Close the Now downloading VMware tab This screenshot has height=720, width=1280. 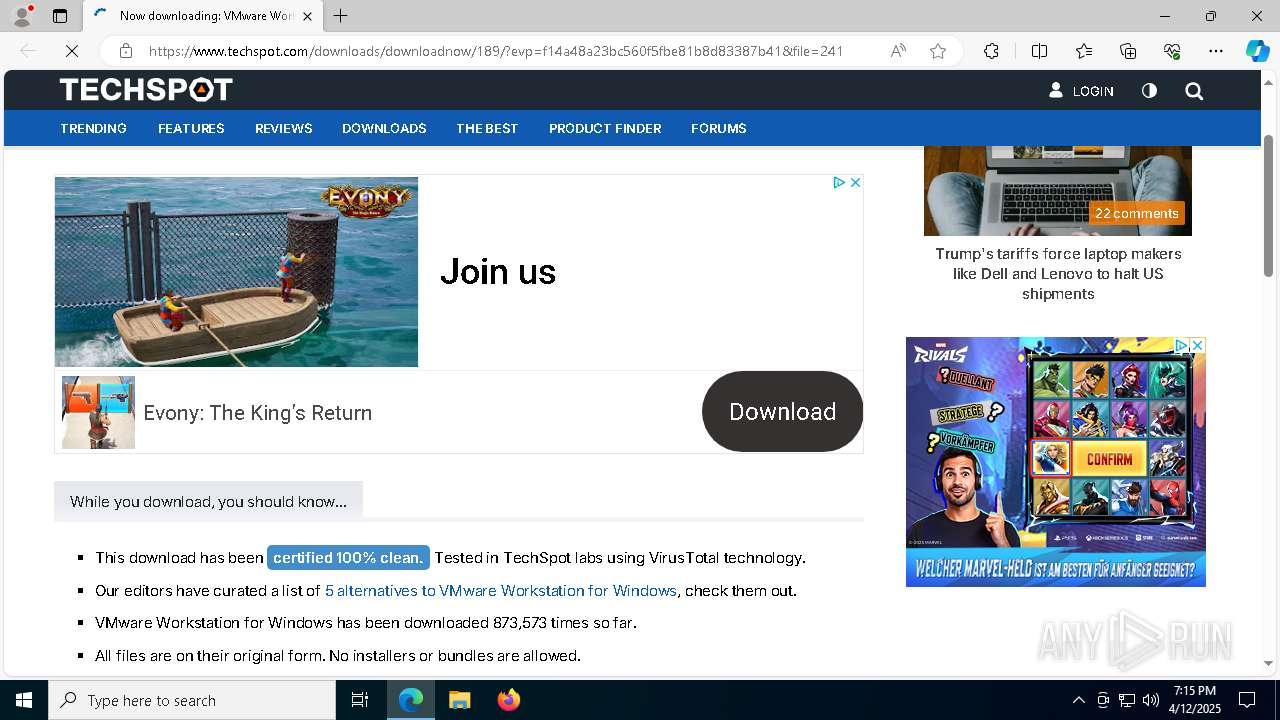click(x=307, y=16)
